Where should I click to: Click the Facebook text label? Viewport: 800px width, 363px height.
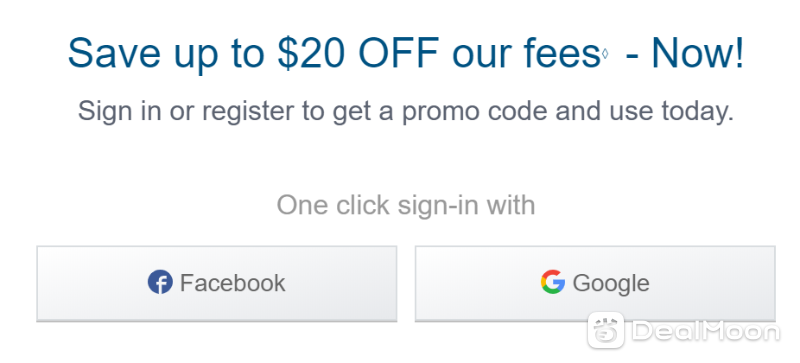click(x=232, y=283)
